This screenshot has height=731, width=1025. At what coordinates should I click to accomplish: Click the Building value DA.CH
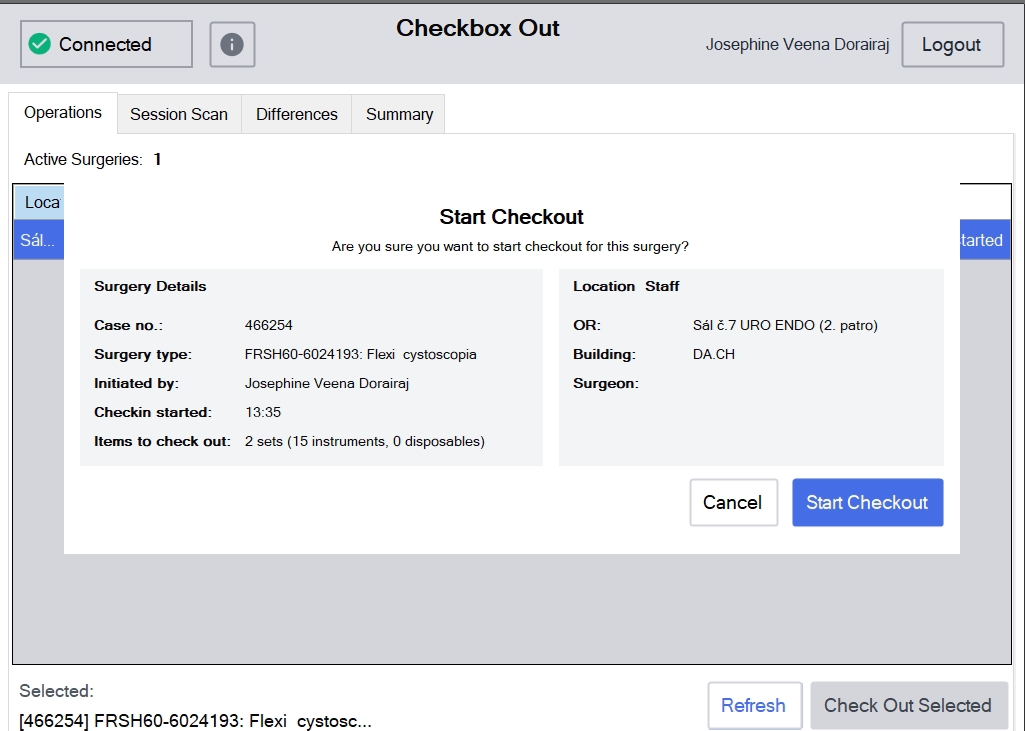714,354
